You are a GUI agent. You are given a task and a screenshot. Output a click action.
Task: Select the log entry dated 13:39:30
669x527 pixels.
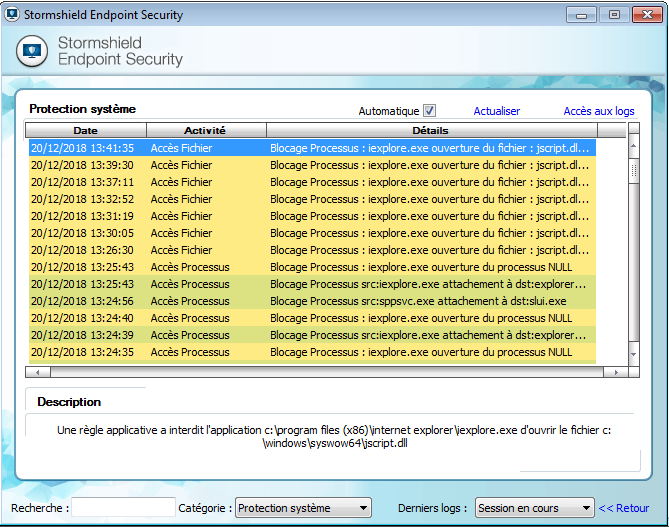tap(312, 165)
